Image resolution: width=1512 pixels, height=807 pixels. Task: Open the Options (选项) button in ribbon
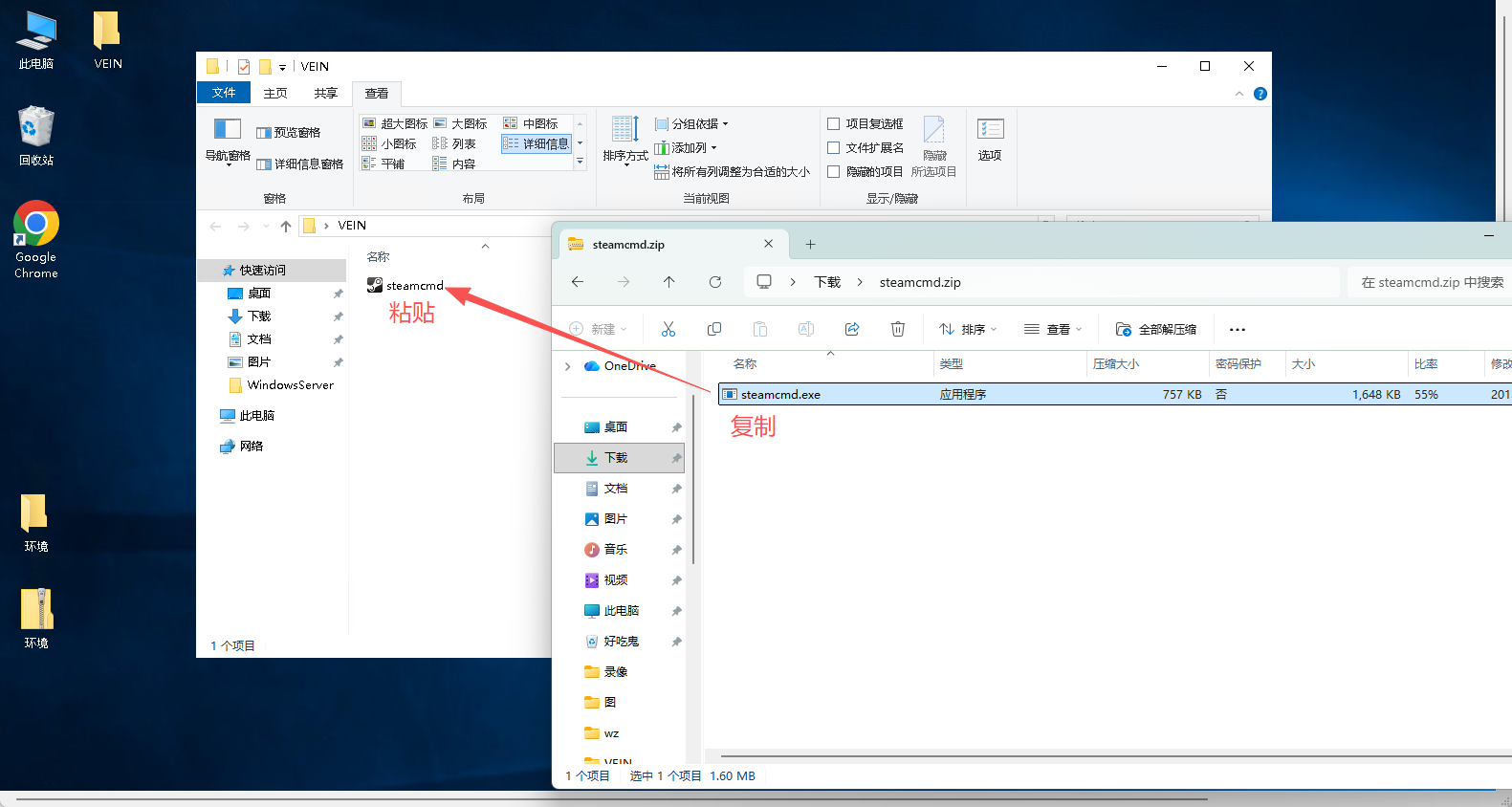(x=990, y=139)
